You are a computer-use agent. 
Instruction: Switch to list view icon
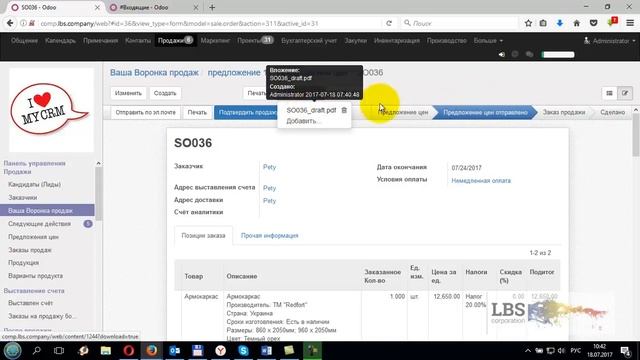[x=609, y=93]
